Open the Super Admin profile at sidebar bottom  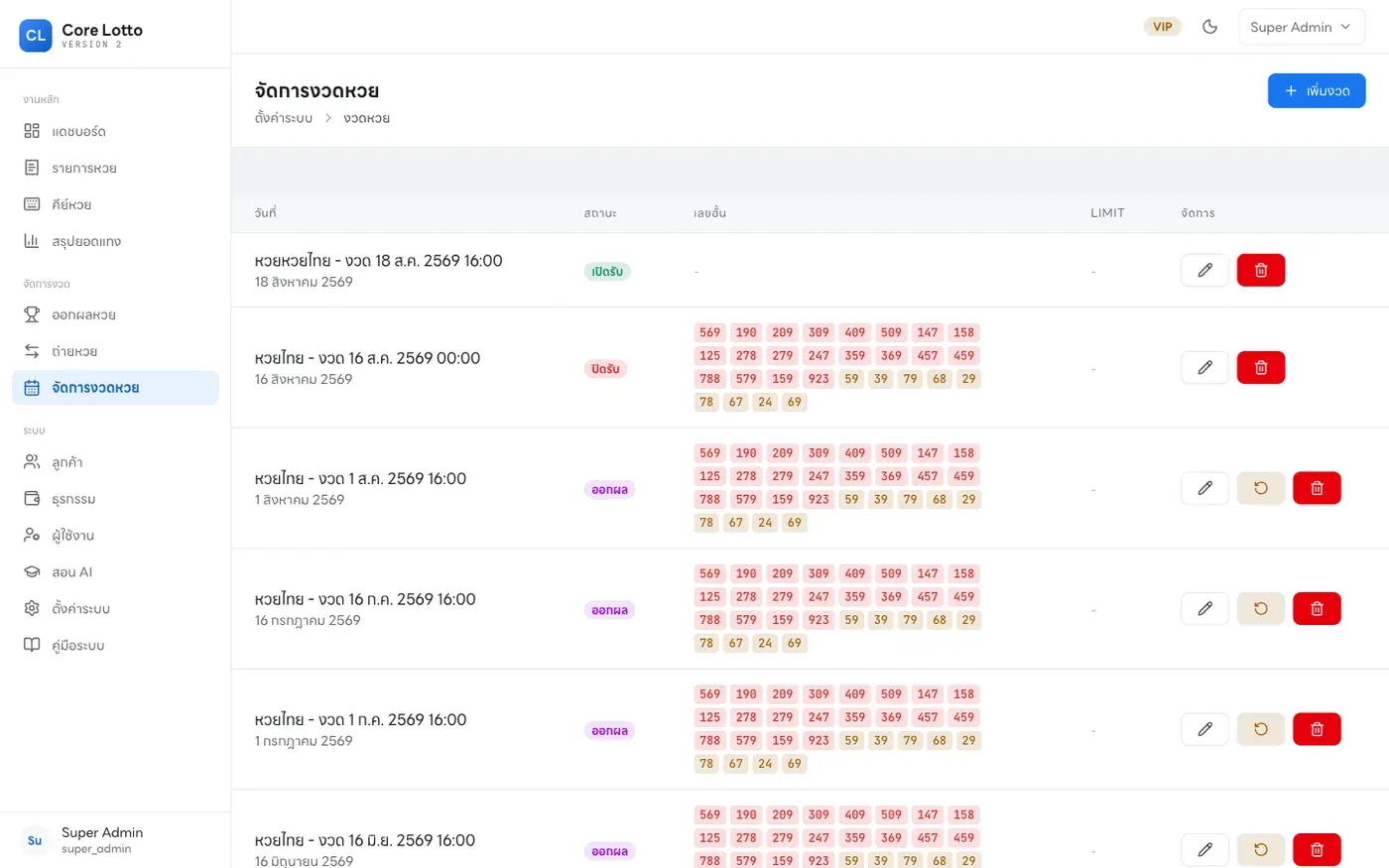tap(115, 840)
